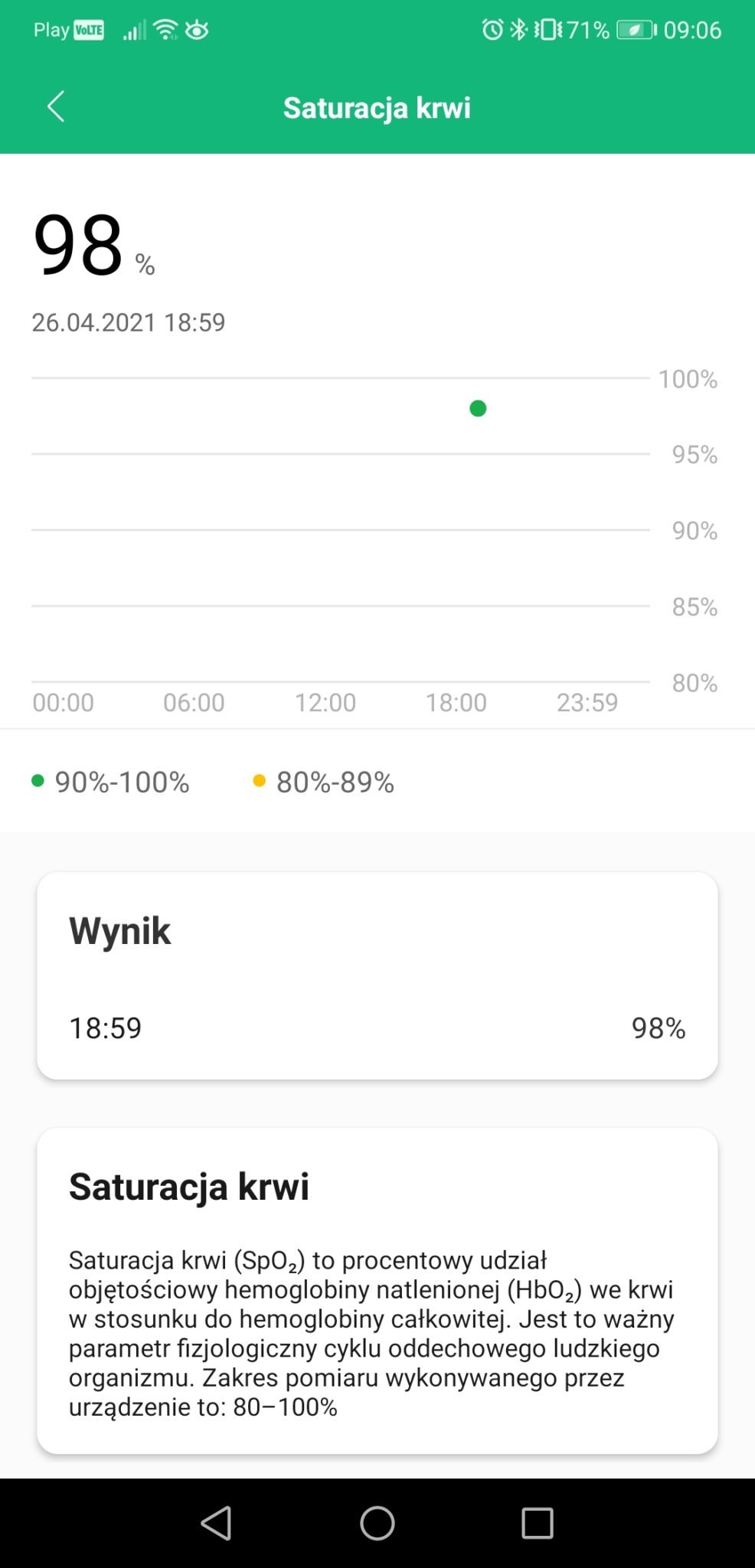The height and width of the screenshot is (1568, 755).
Task: Tap the date 26.04.2021 18:59 label
Action: click(129, 322)
